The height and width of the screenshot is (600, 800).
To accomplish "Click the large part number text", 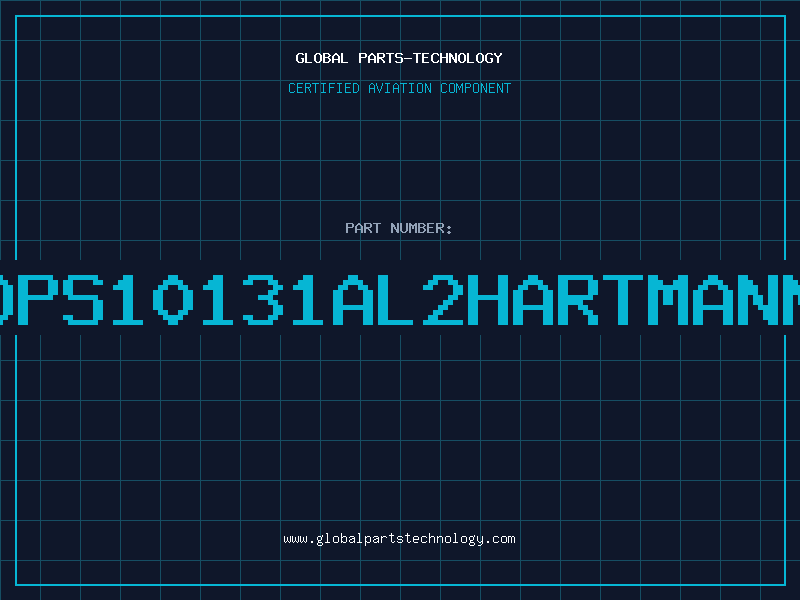I will pos(400,299).
